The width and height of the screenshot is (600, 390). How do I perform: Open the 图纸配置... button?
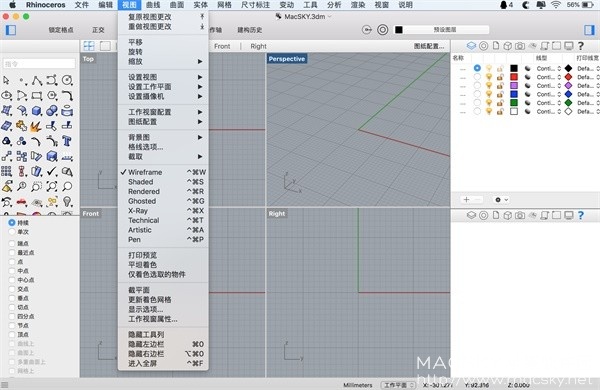(x=429, y=46)
